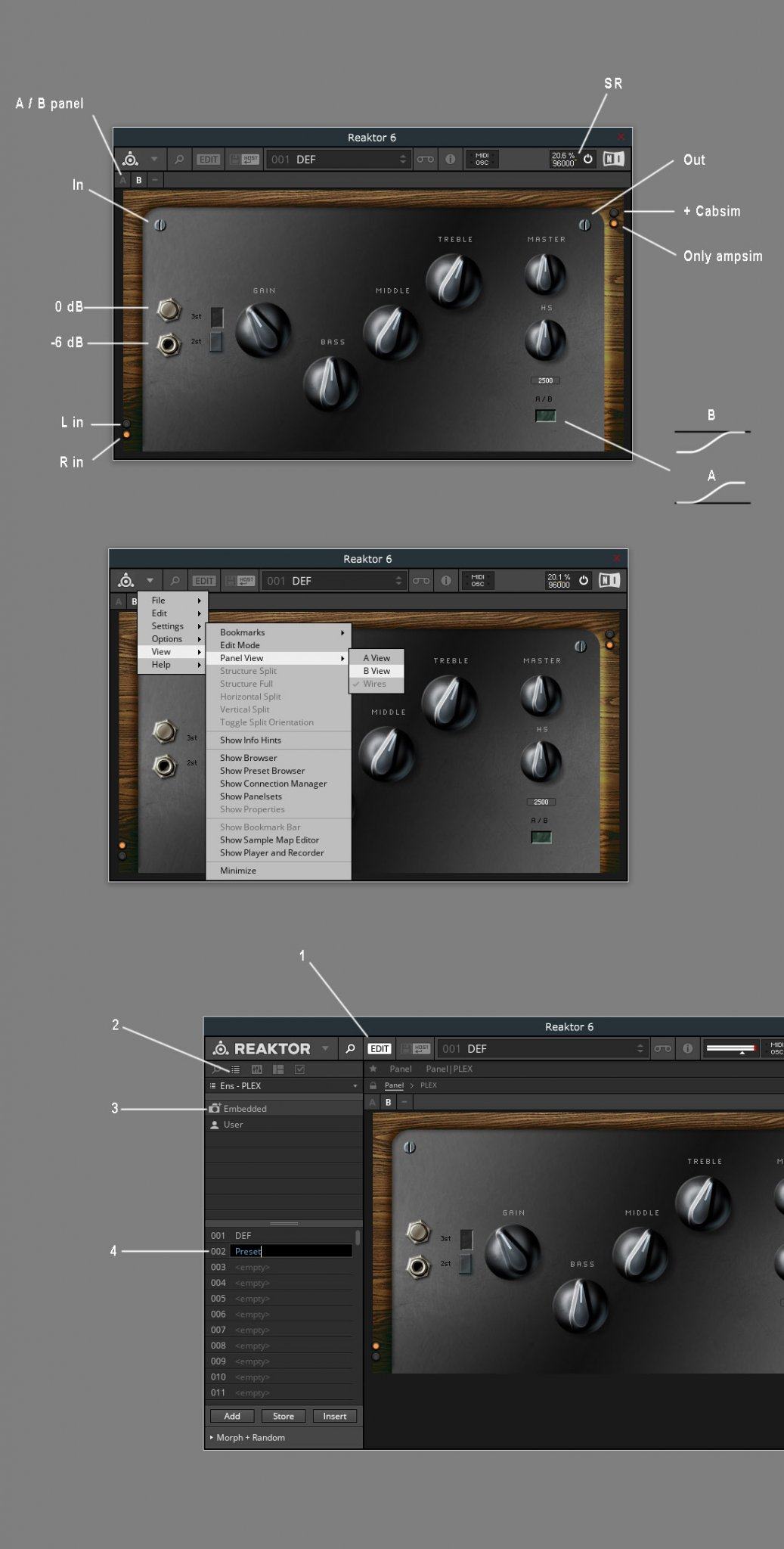Choose A View in the Panel View submenu
The height and width of the screenshot is (1549, 784).
[377, 658]
